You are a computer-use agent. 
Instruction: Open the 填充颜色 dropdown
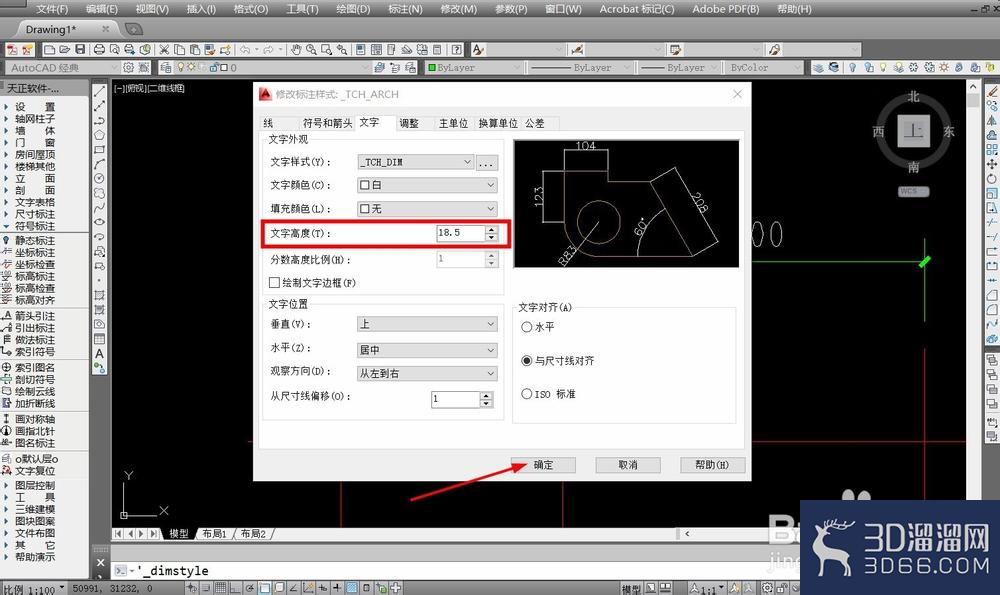[427, 209]
